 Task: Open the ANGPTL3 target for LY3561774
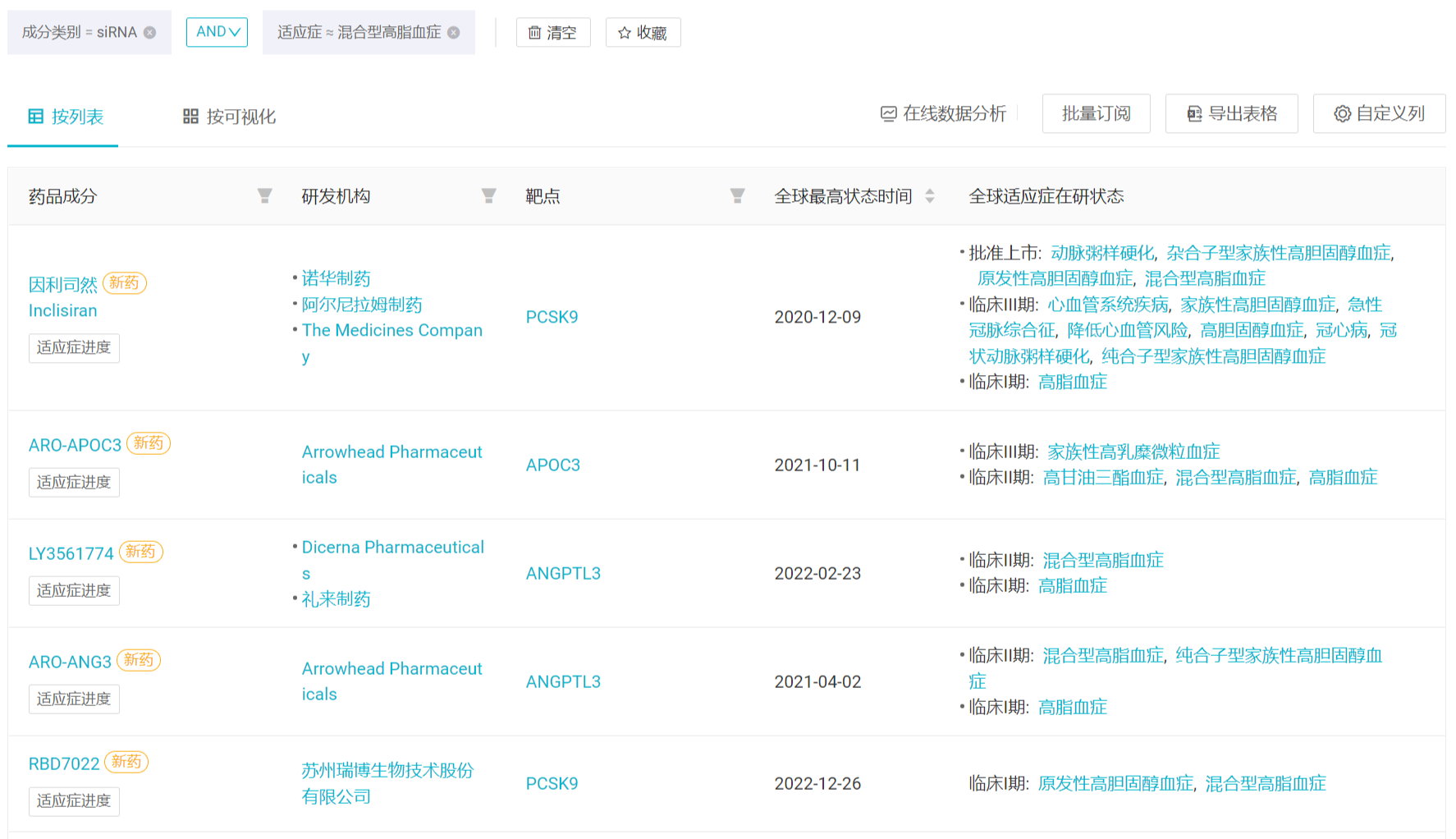563,573
